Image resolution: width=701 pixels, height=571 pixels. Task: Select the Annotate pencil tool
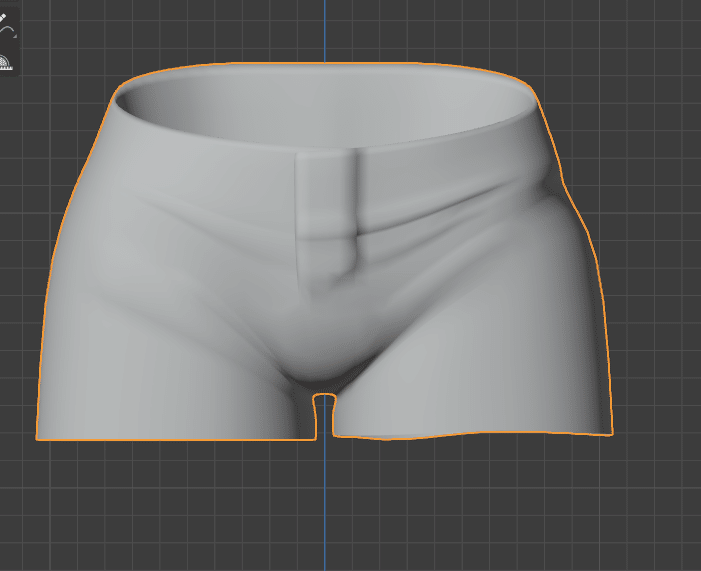pyautogui.click(x=6, y=25)
